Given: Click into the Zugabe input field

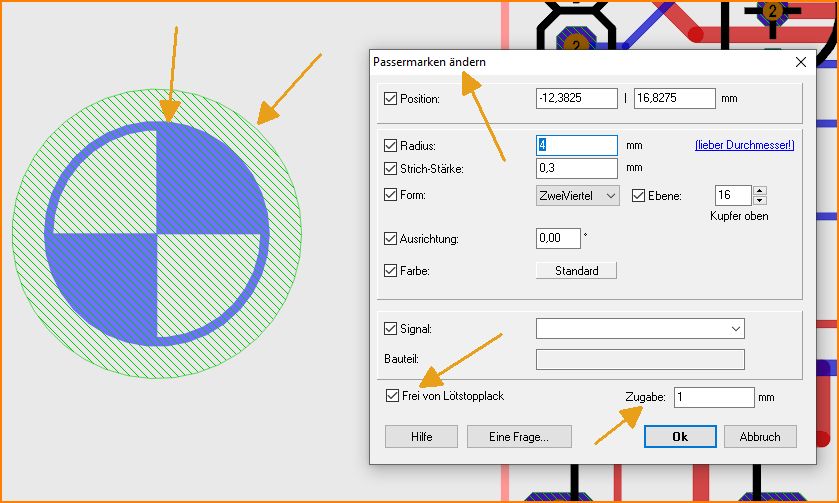Looking at the screenshot, I should click(713, 398).
